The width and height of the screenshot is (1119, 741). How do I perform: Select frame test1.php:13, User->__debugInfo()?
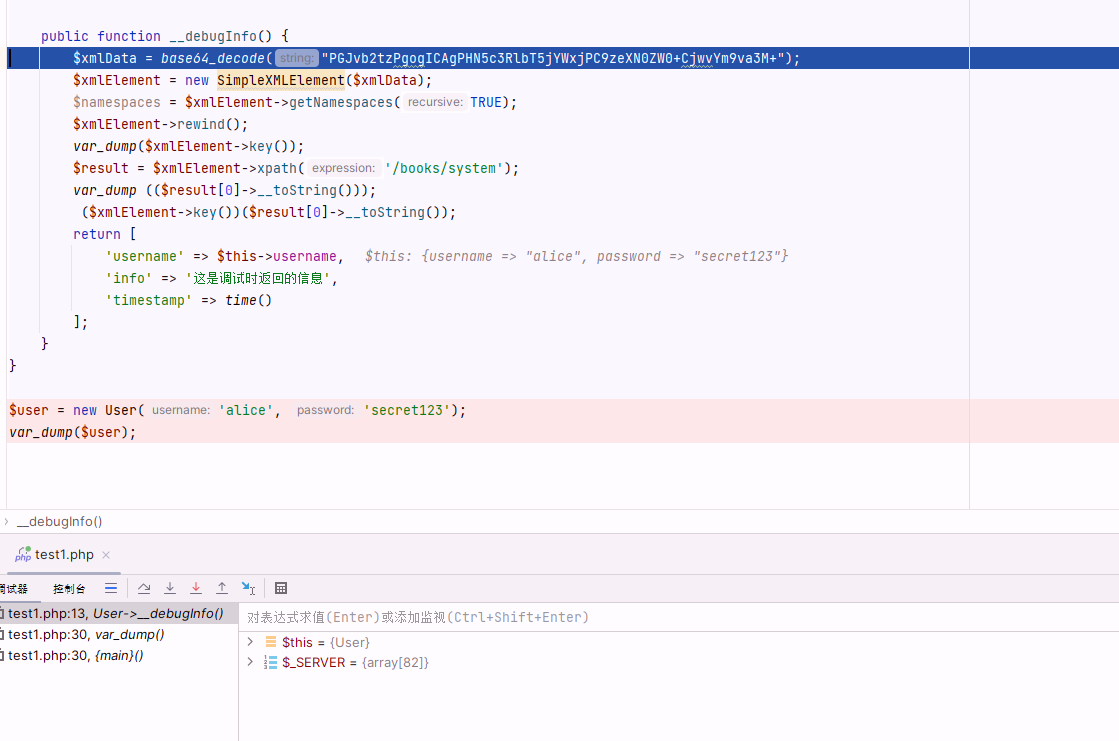pyautogui.click(x=118, y=613)
